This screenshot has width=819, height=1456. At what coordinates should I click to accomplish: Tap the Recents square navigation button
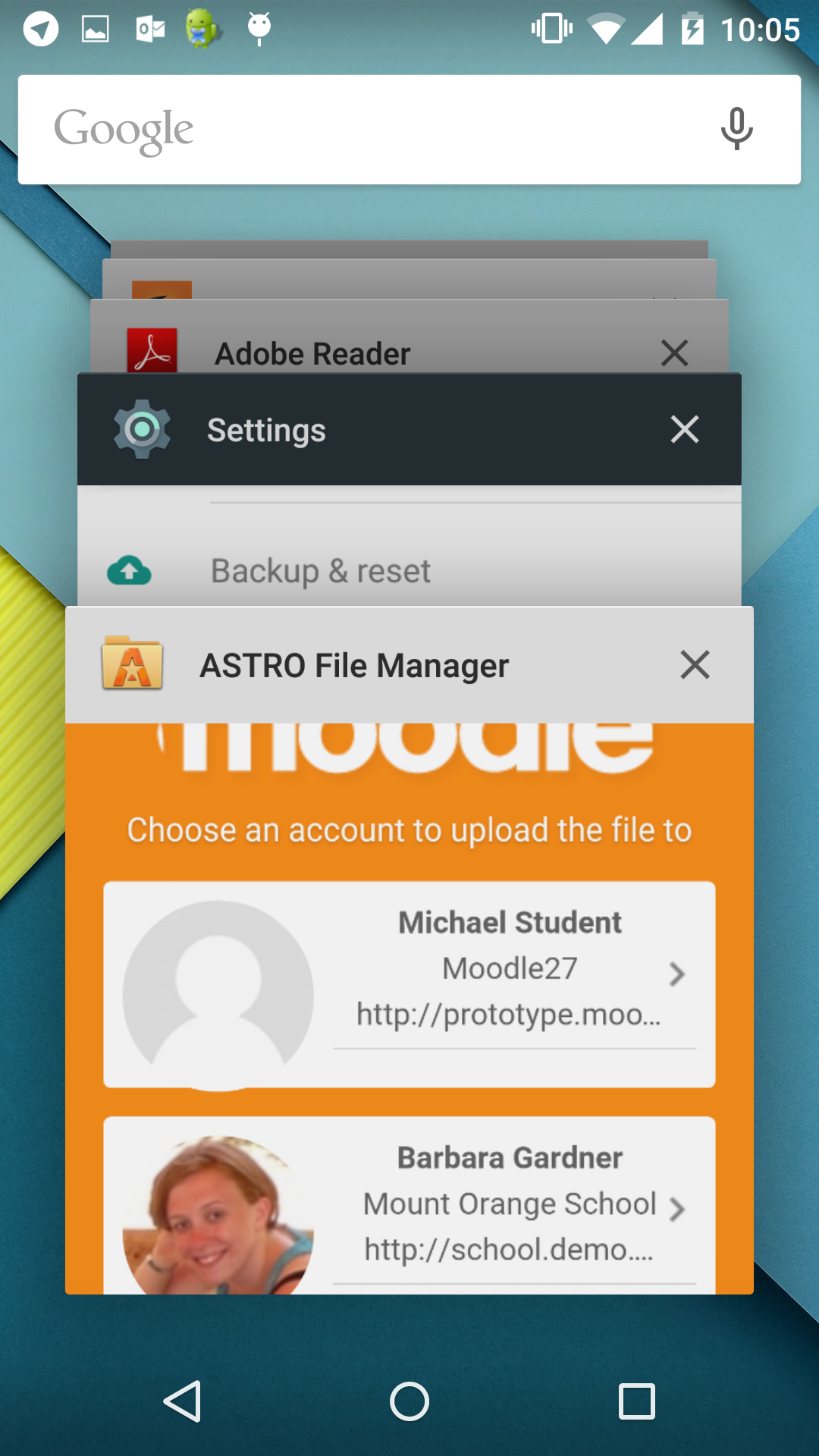coord(637,1401)
